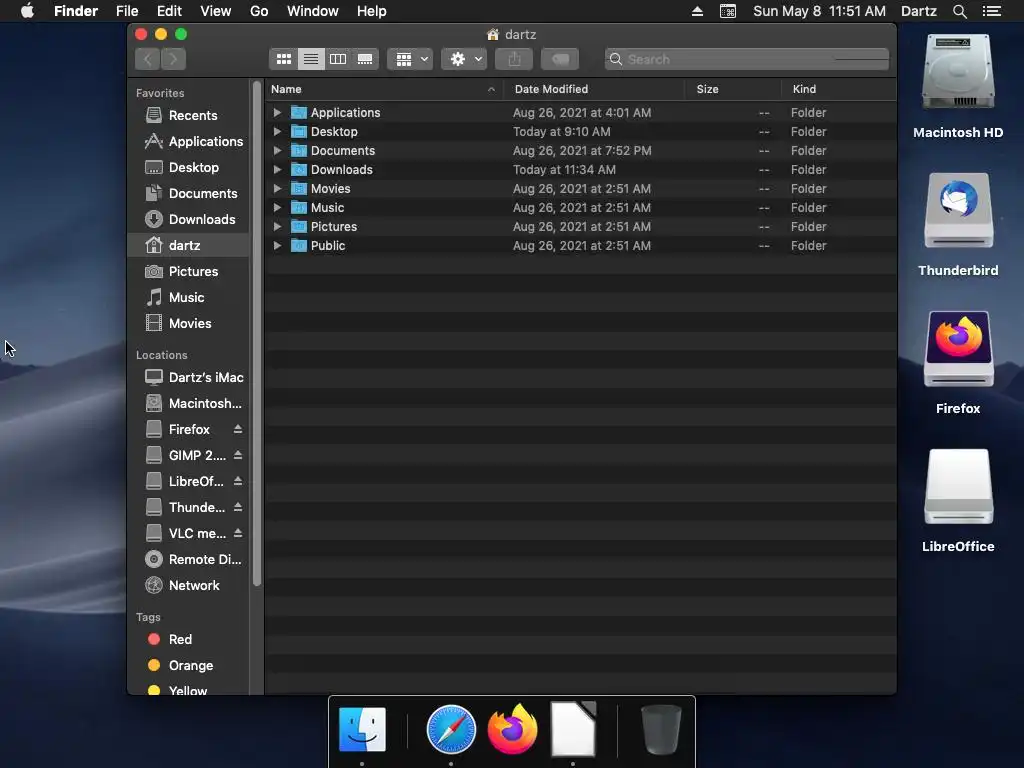
Task: Expand the Pictures folder row
Action: pyautogui.click(x=278, y=227)
